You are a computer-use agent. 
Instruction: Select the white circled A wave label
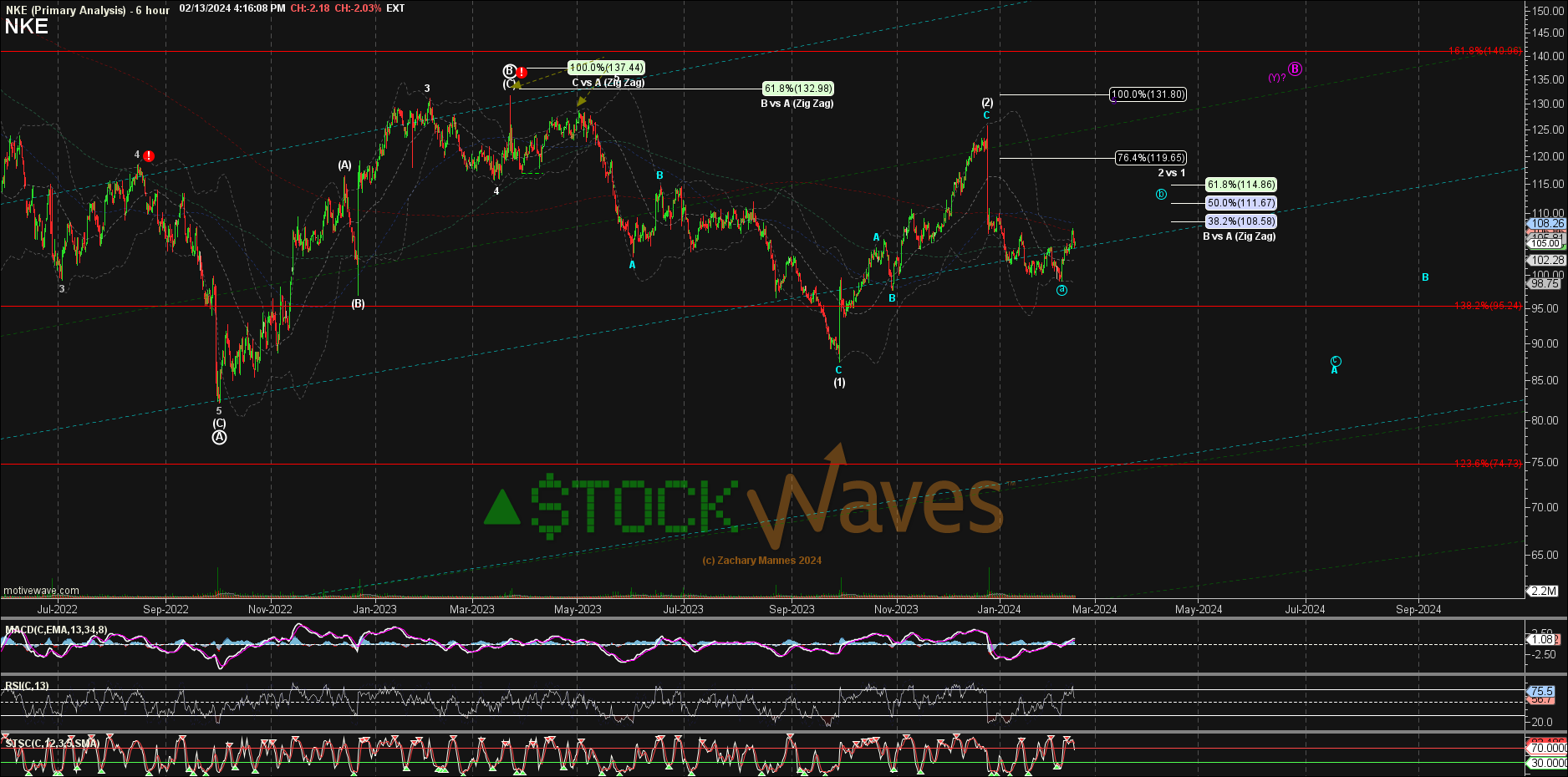point(219,437)
